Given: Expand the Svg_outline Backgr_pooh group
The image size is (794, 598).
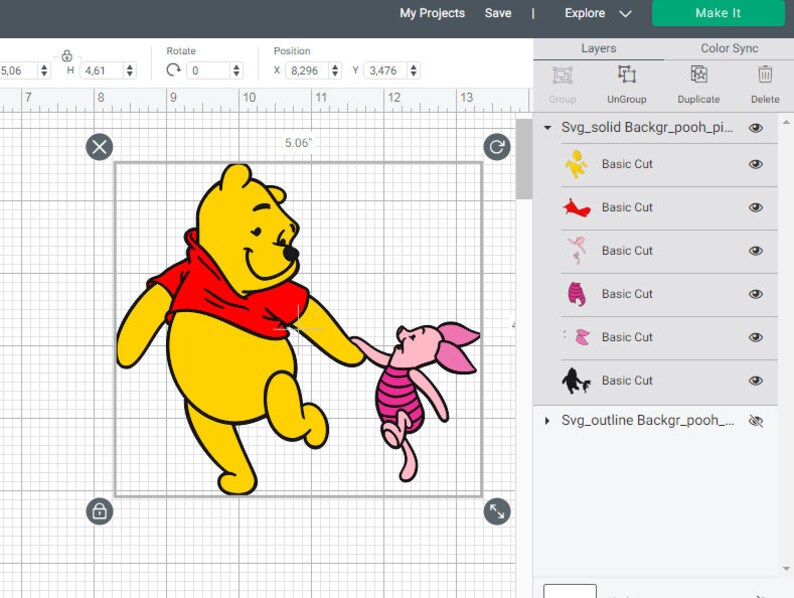Looking at the screenshot, I should 547,421.
